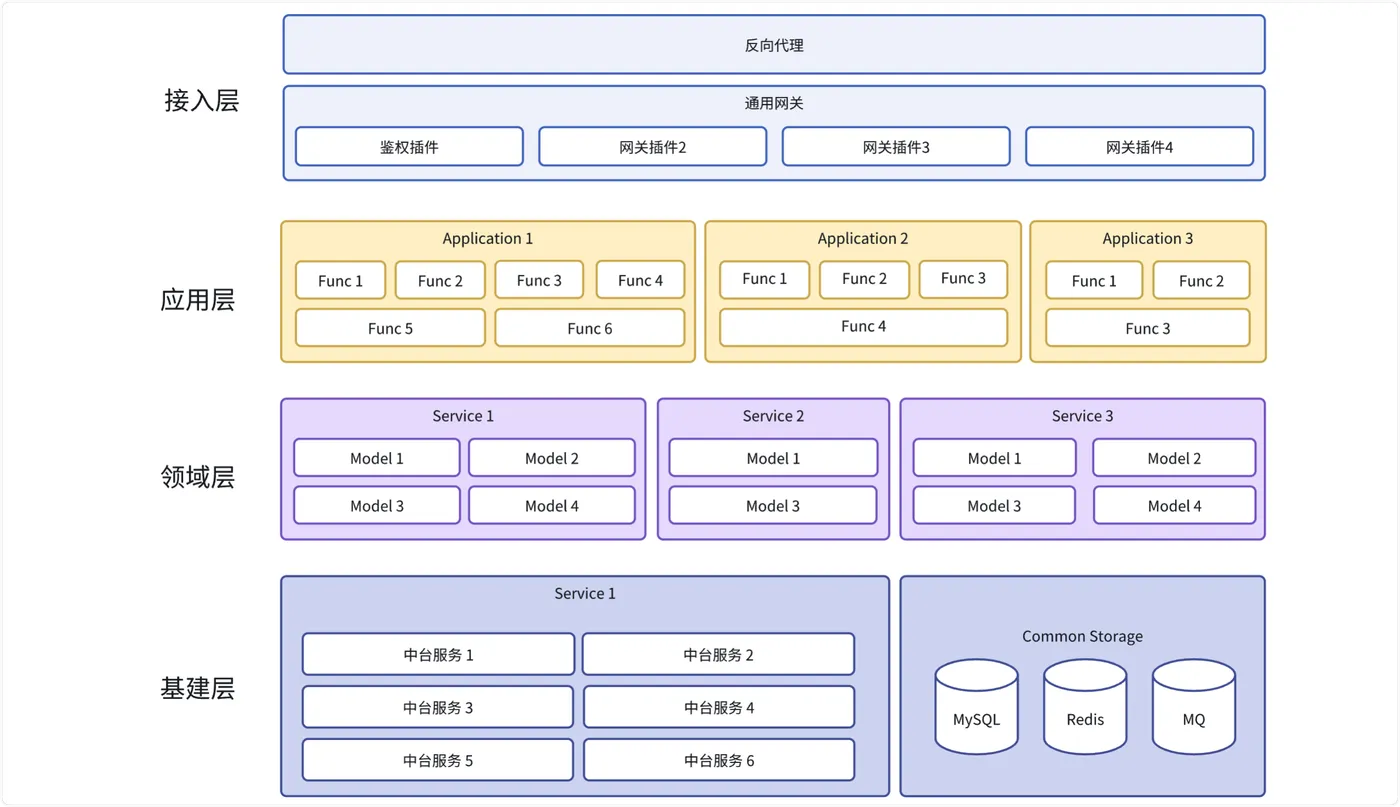Choose the 中台服务 3 box
The height and width of the screenshot is (807, 1400).
coord(438,707)
